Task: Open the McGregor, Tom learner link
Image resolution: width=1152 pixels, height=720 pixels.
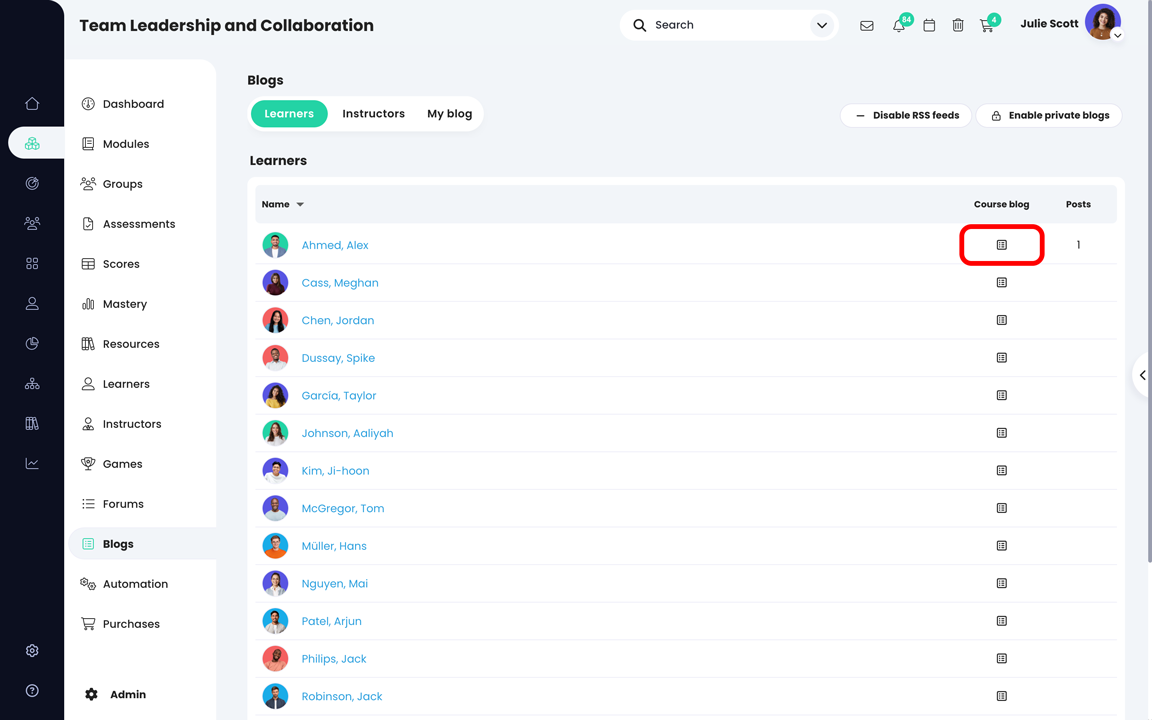Action: click(x=342, y=508)
